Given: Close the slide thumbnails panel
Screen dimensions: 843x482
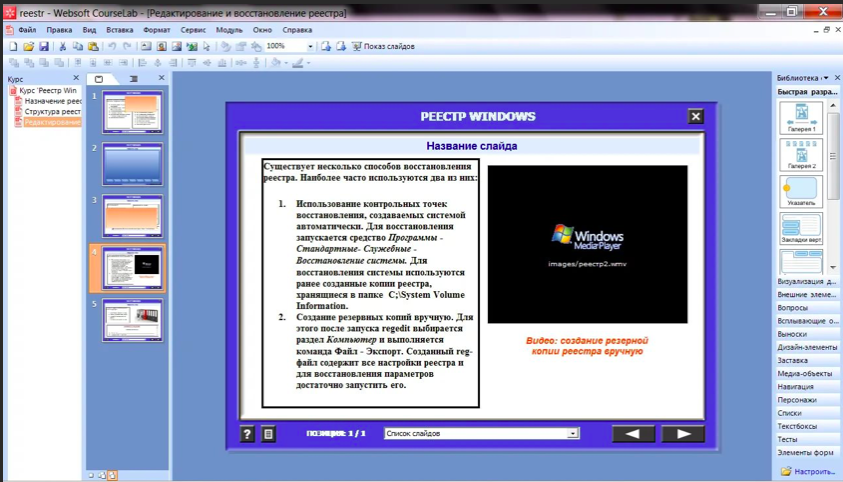Looking at the screenshot, I should [161, 78].
